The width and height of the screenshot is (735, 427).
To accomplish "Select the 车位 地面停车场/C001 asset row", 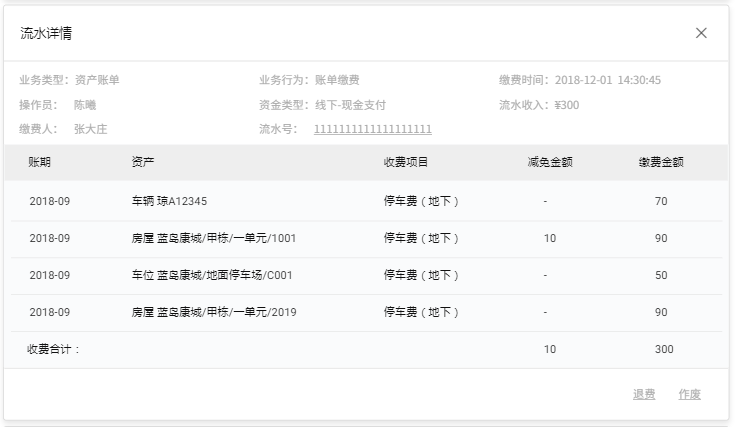I will 211,275.
